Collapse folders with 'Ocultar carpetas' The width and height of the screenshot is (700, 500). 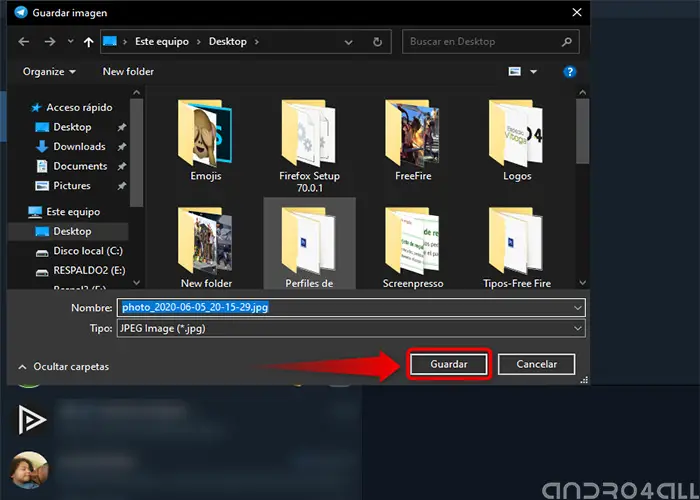pos(63,367)
